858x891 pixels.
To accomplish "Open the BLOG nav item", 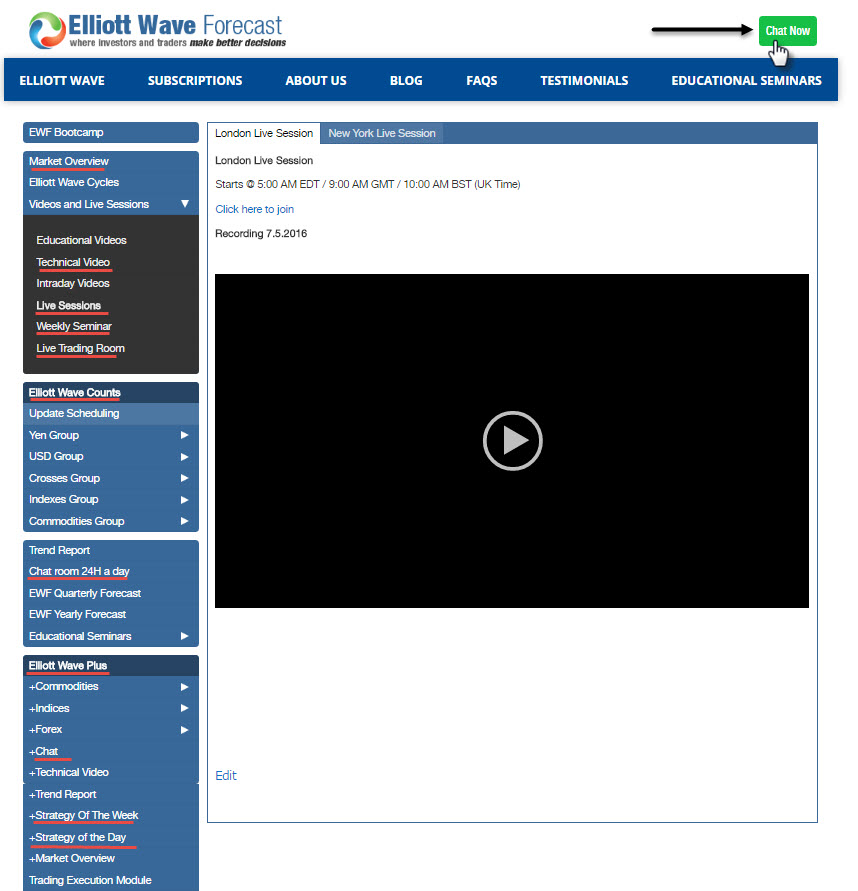I will click(406, 81).
